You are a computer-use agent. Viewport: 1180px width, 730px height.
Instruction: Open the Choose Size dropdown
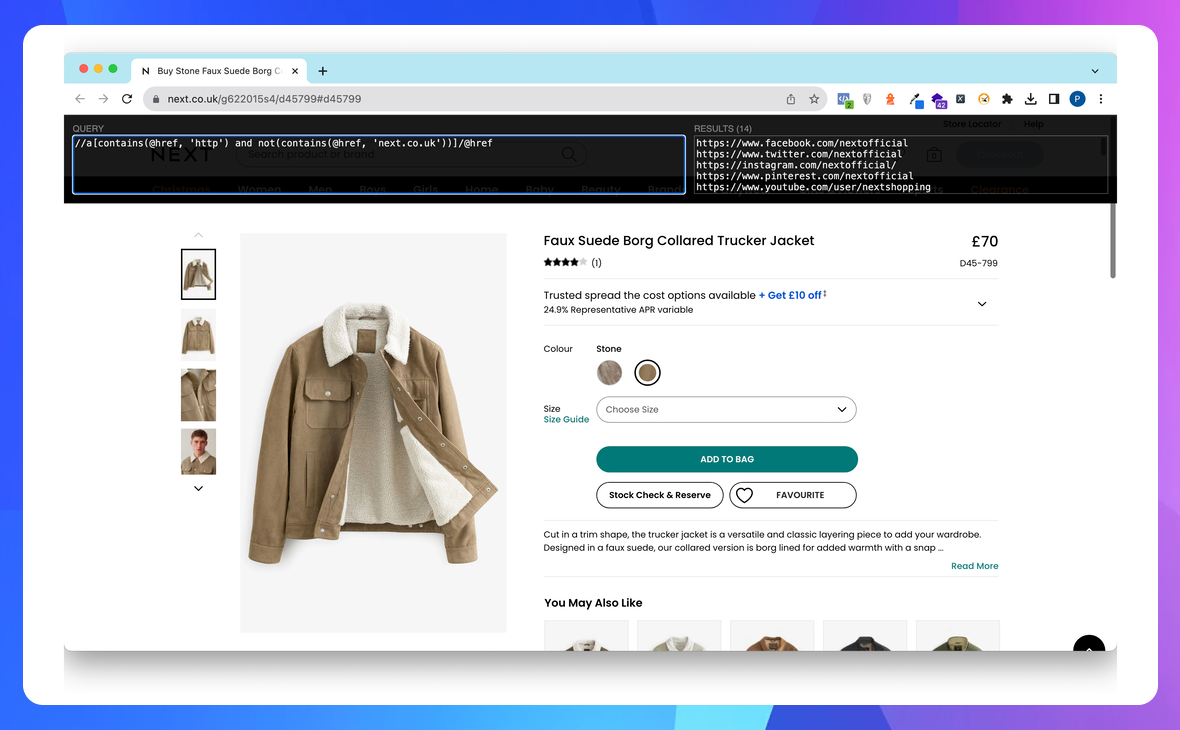coord(726,409)
